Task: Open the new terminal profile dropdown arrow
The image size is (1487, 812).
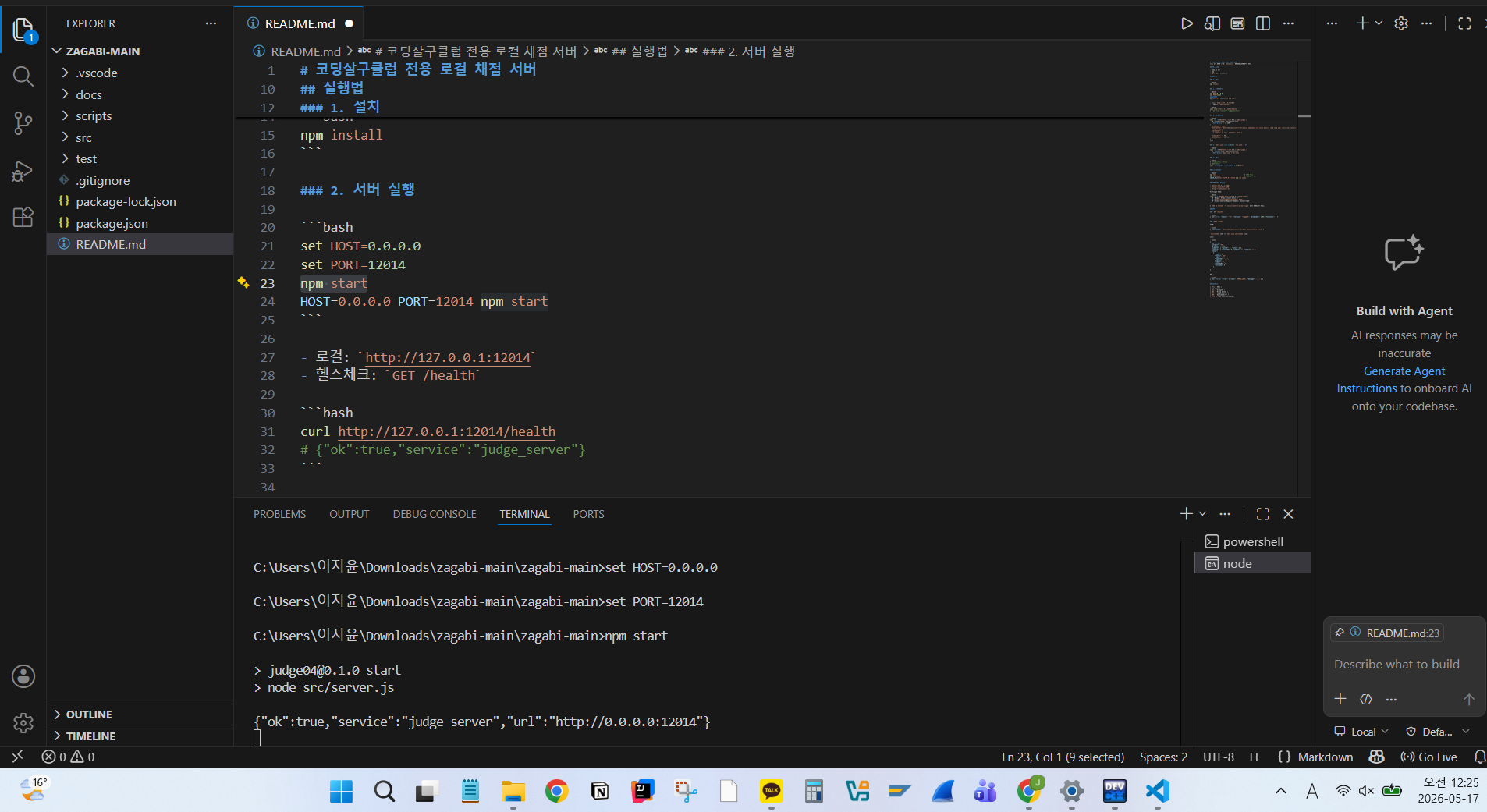Action: (x=1202, y=514)
